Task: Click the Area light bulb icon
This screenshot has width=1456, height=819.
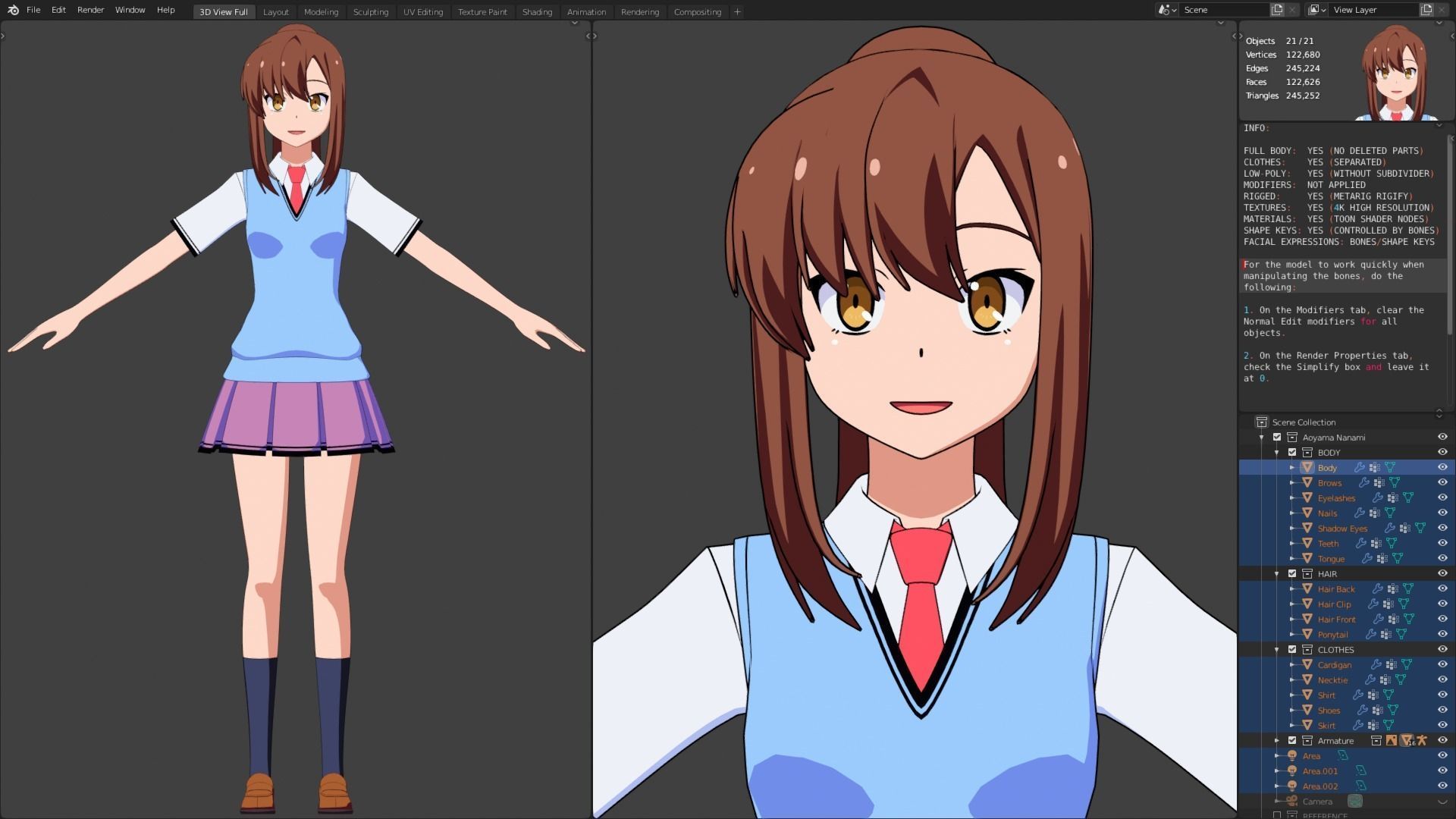Action: (1292, 755)
